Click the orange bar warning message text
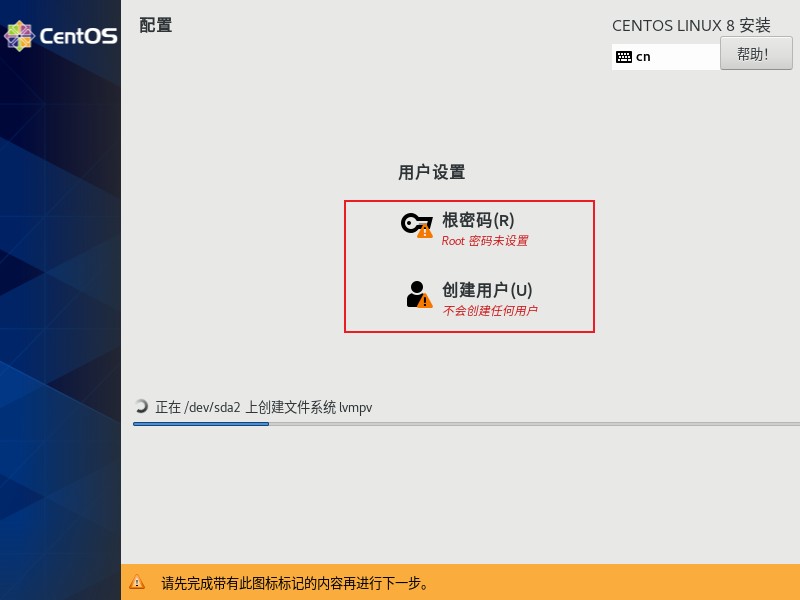 [295, 583]
